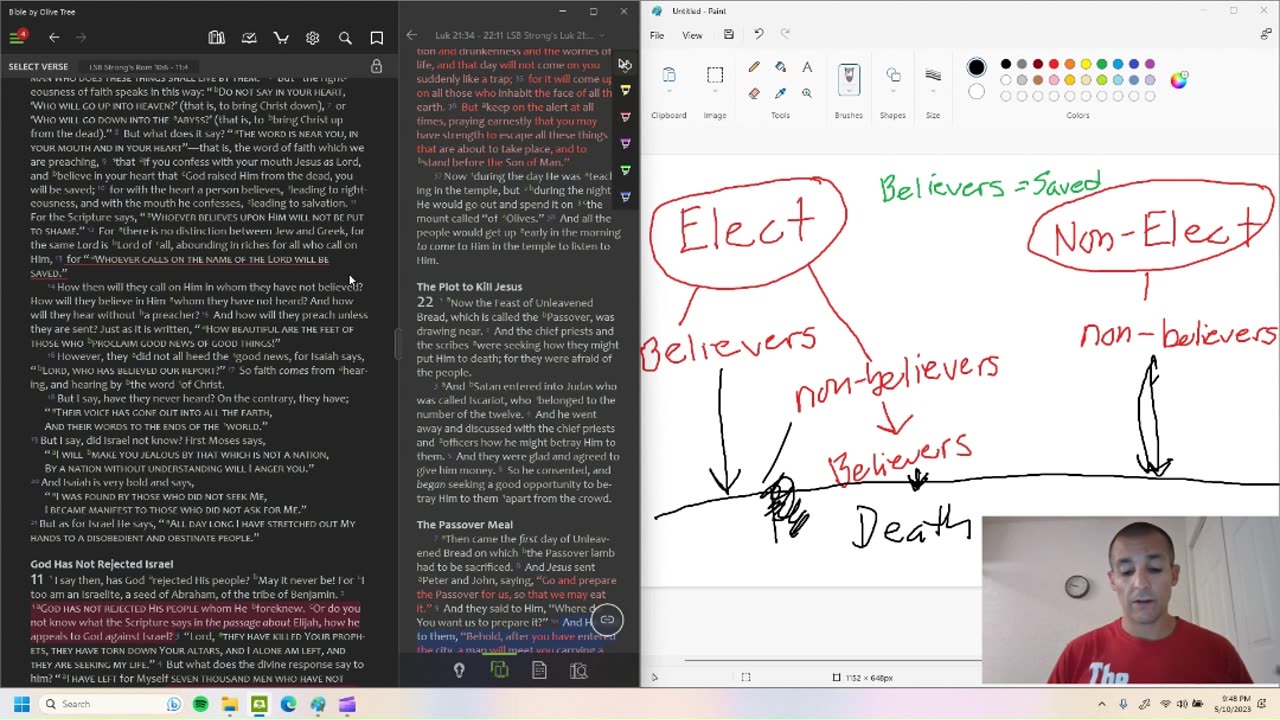Open the reading plans icon
Screen dimensions: 1280x720
coord(249,38)
